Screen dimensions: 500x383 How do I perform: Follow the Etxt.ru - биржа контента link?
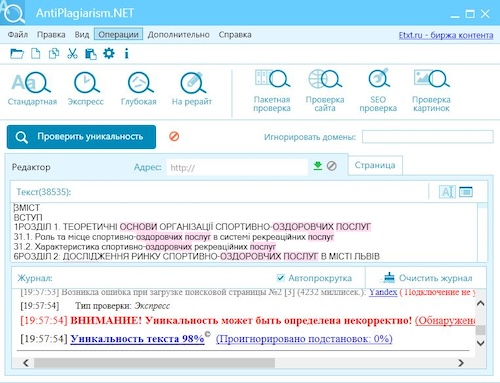click(x=446, y=35)
